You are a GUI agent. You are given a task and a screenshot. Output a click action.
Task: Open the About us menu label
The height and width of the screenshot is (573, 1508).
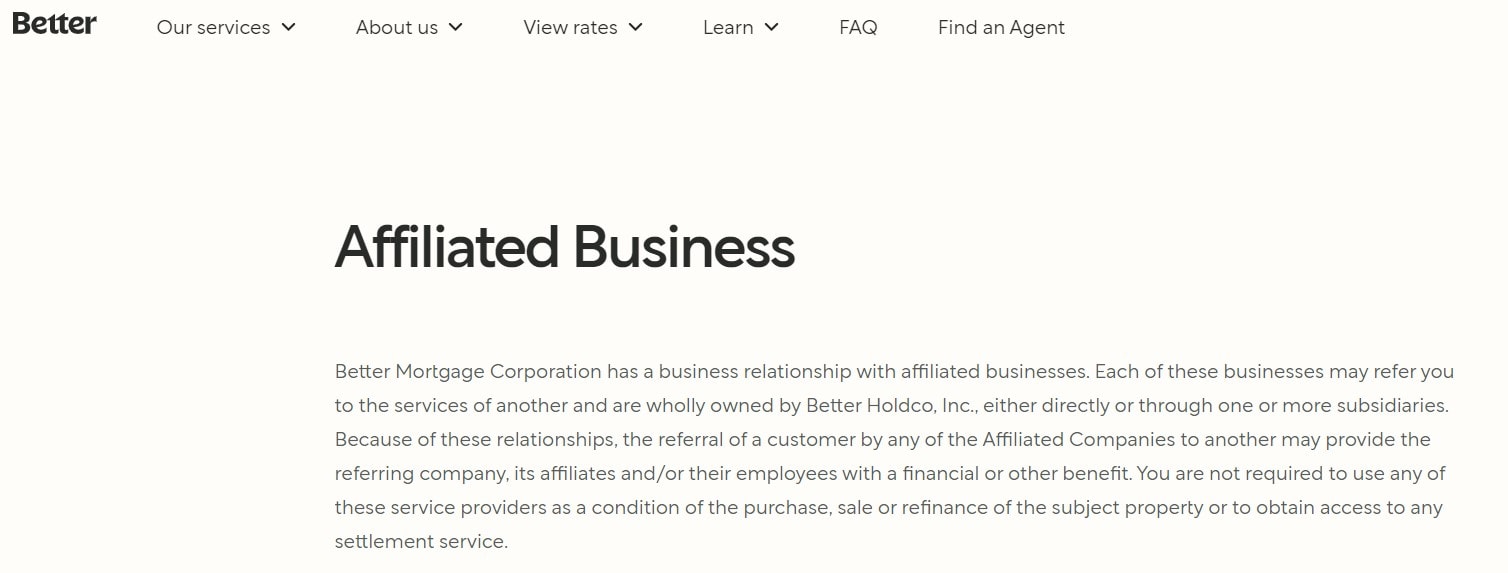[x=396, y=28]
